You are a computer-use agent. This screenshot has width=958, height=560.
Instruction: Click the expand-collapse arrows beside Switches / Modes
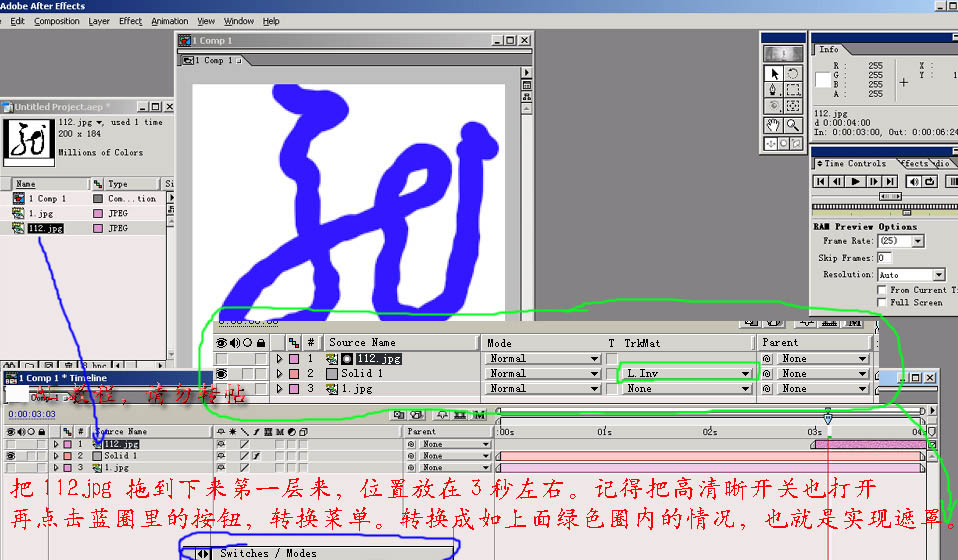click(203, 554)
